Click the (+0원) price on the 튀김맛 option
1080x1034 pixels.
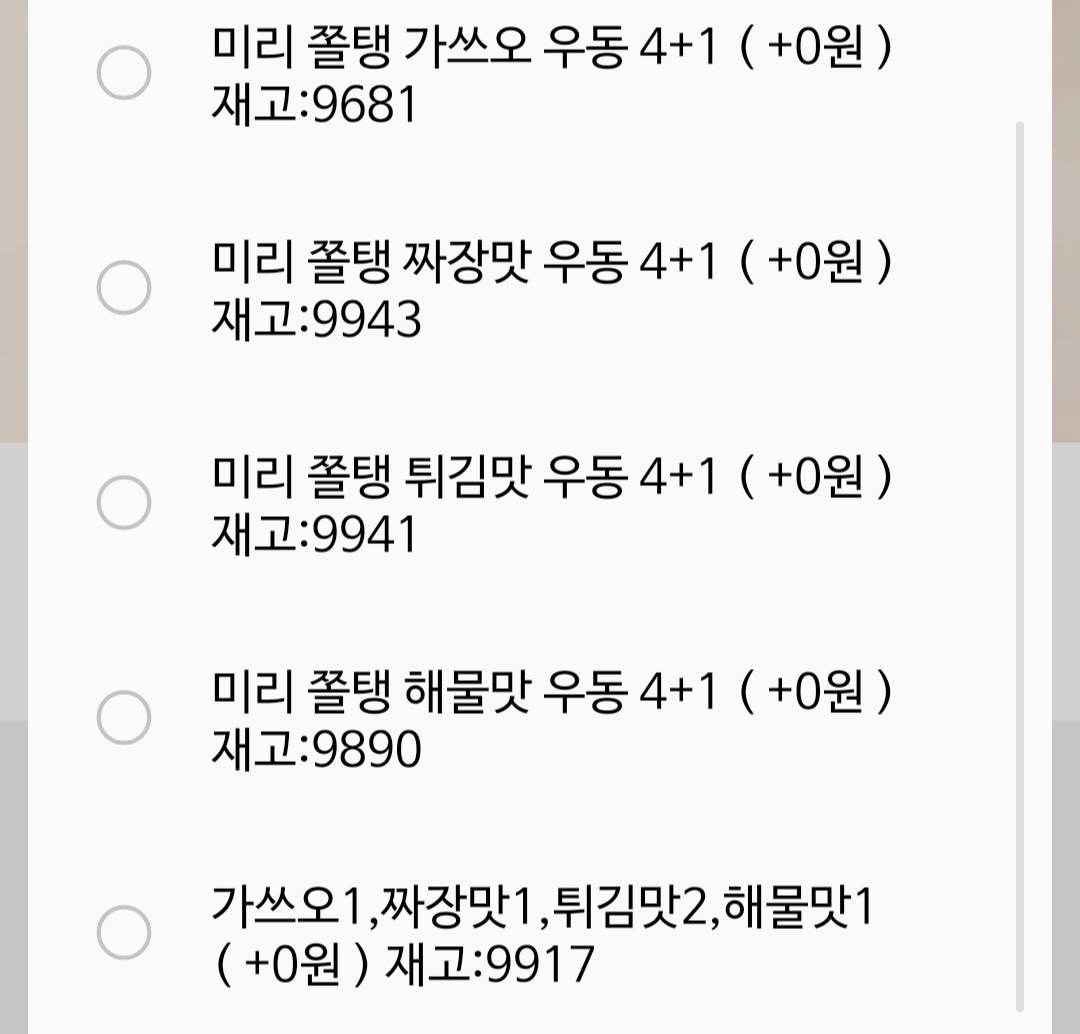coord(815,479)
